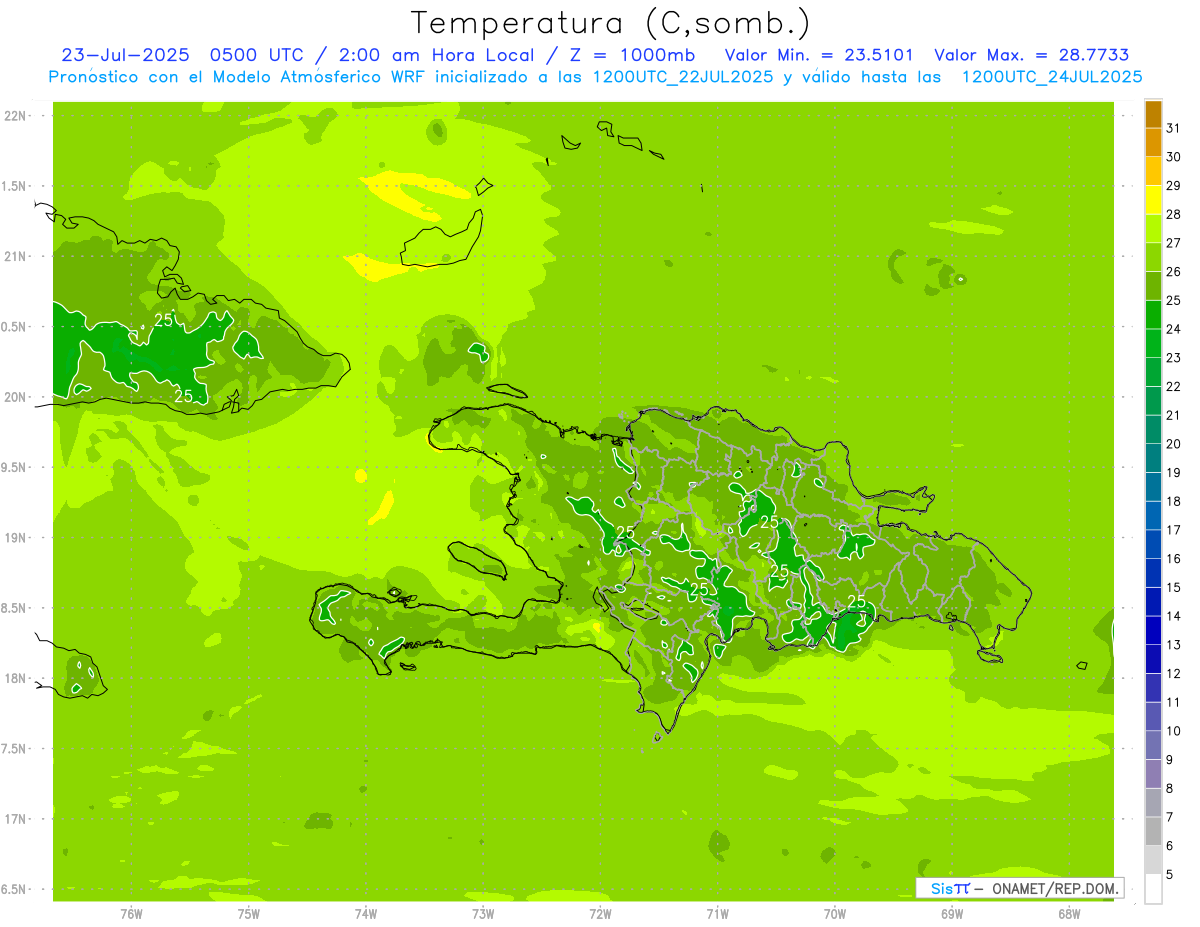Click the legend value "21"
1200x927 pixels.
pyautogui.click(x=1173, y=415)
